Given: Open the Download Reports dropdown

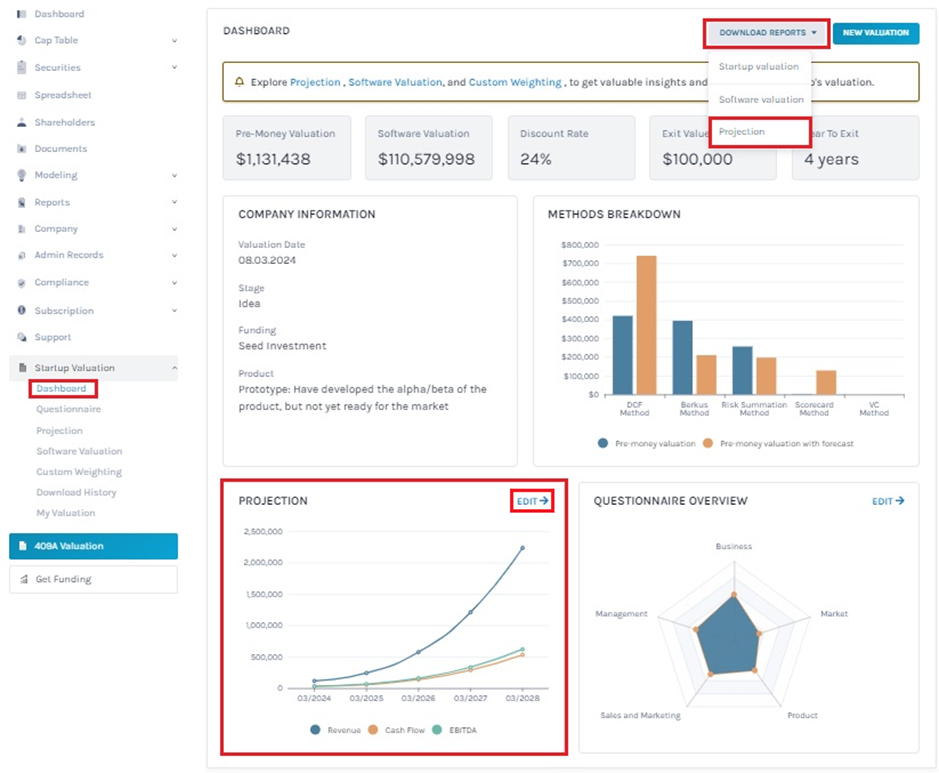Looking at the screenshot, I should pyautogui.click(x=767, y=33).
